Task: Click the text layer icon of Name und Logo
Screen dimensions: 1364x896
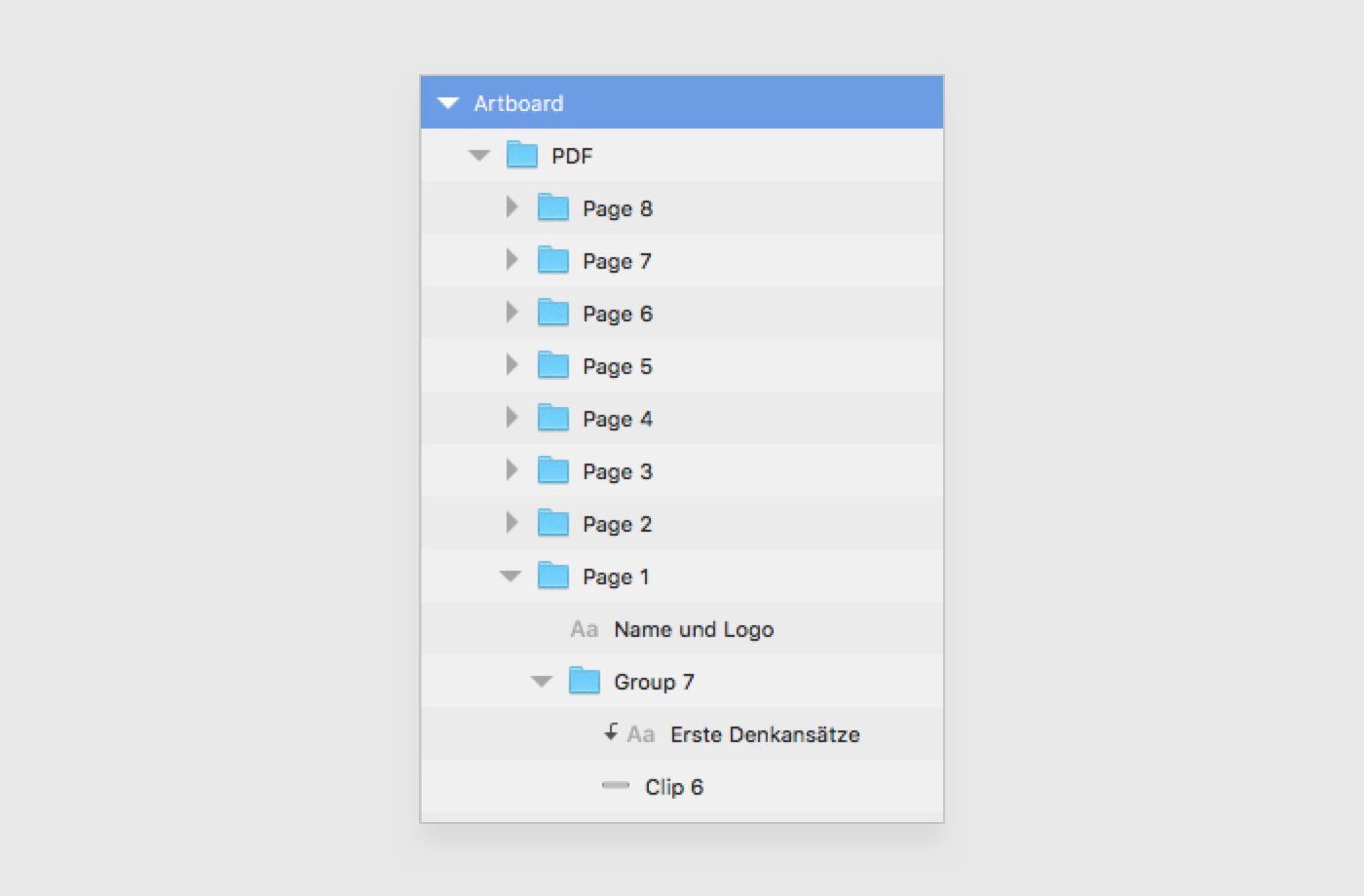Action: point(585,630)
